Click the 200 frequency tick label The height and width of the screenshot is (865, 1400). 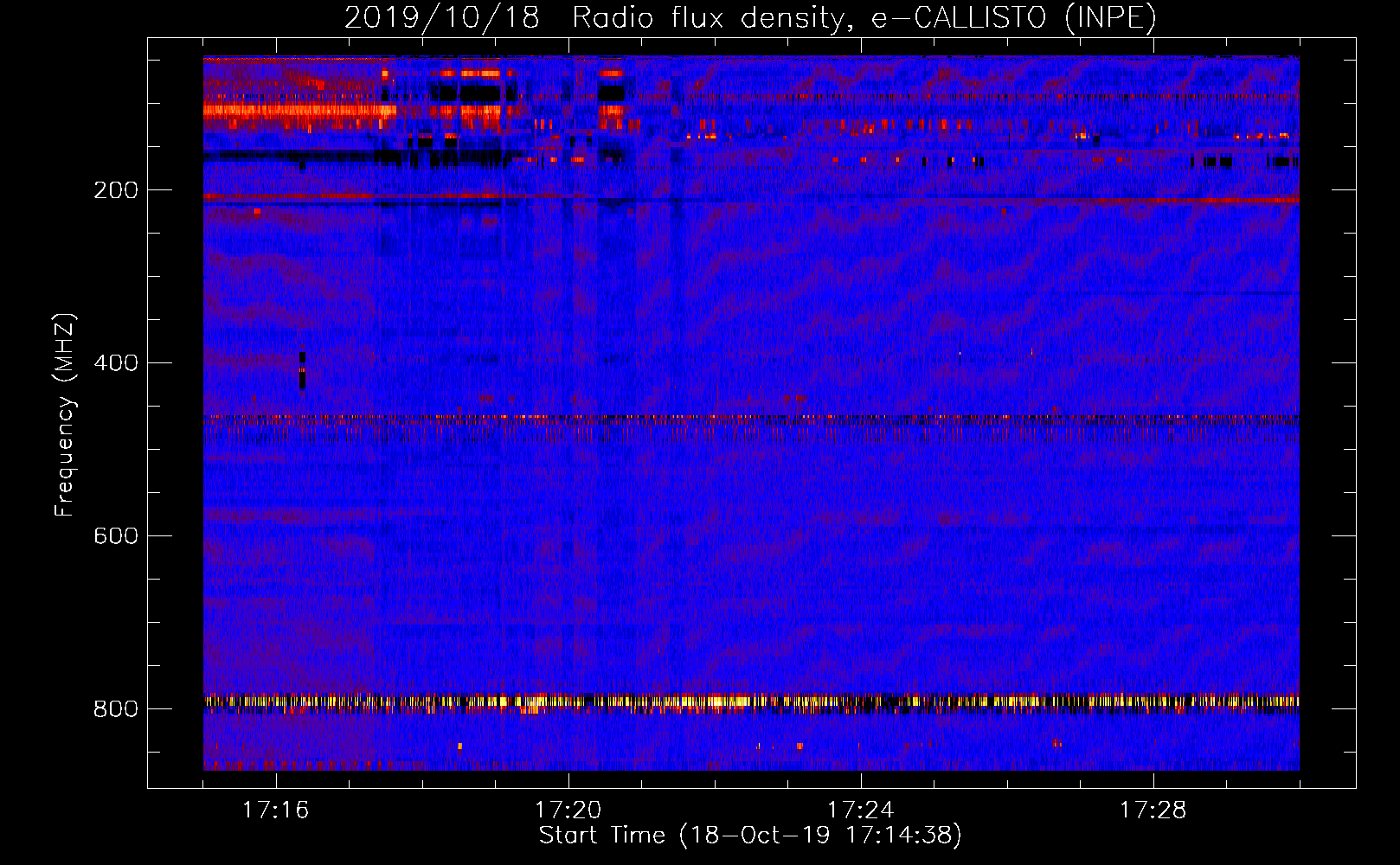point(116,190)
